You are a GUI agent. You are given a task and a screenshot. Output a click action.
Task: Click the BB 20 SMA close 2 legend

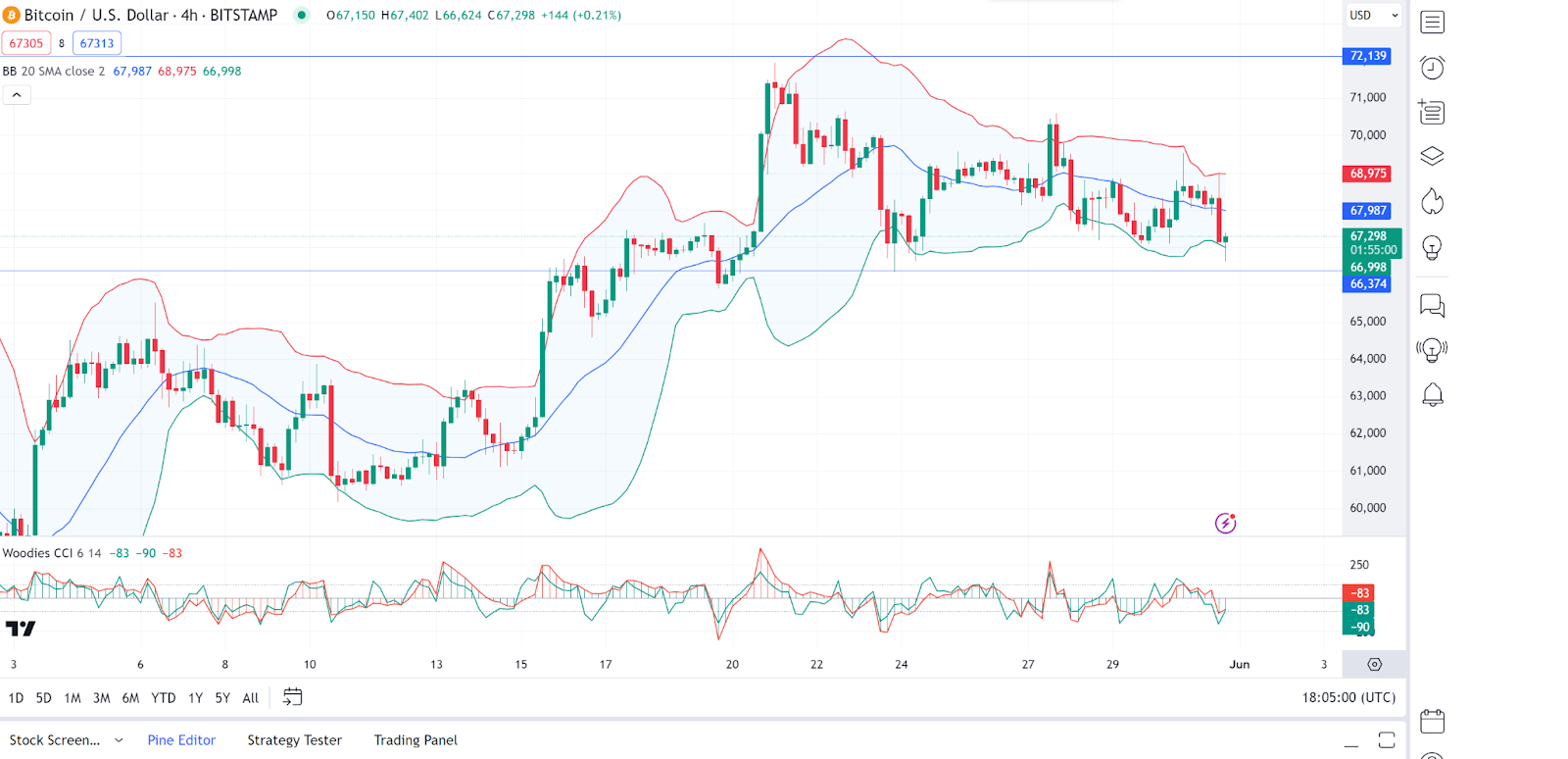[54, 71]
